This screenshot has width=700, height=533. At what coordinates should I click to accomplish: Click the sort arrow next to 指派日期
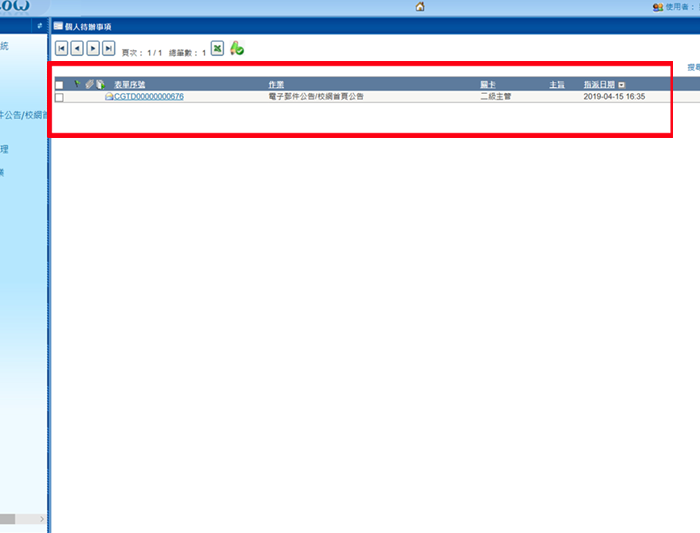(622, 85)
